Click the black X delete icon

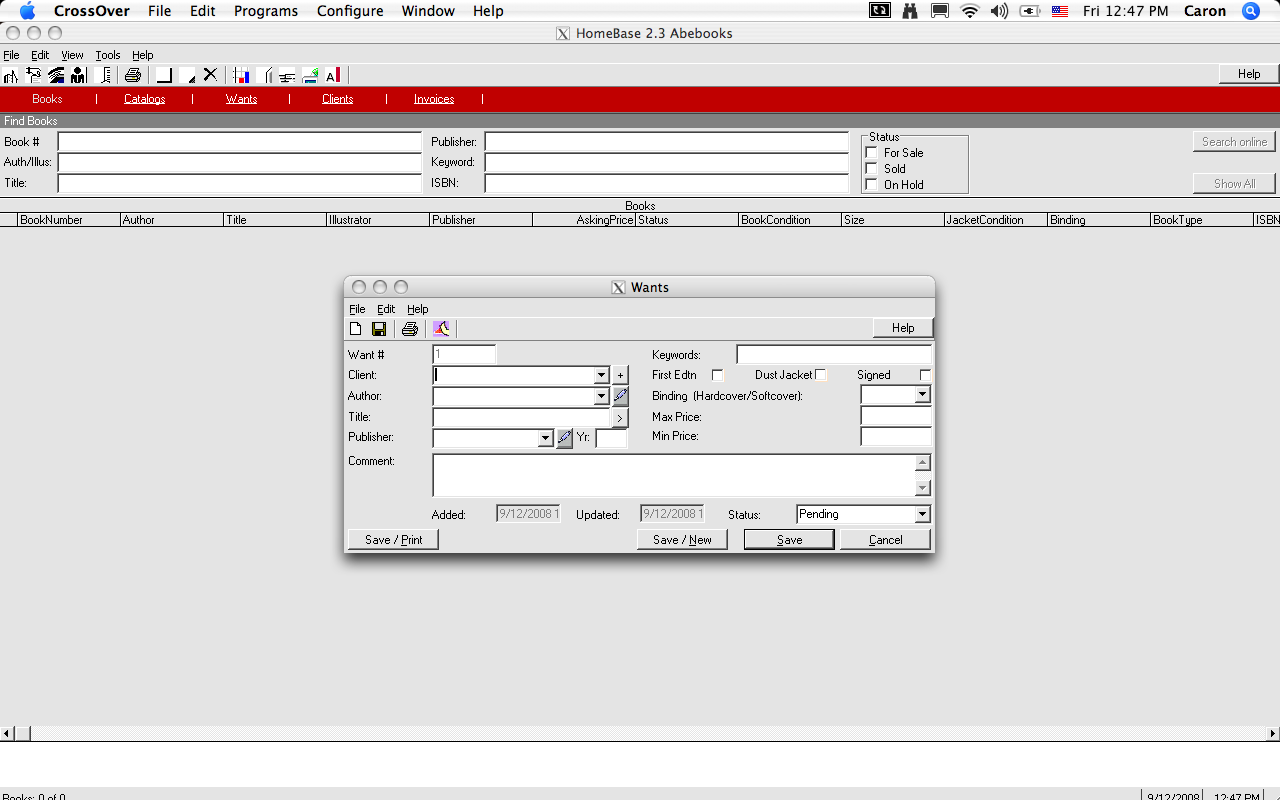tap(210, 75)
